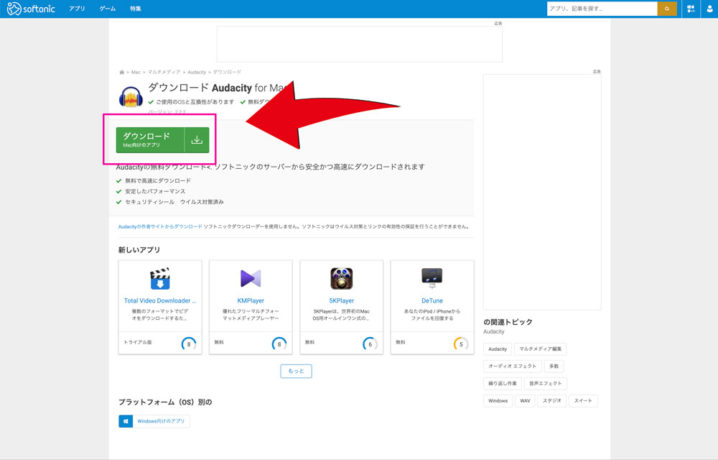Viewport: 718px width, 460px height.
Task: Select the スタジオ topic tag
Action: (552, 401)
